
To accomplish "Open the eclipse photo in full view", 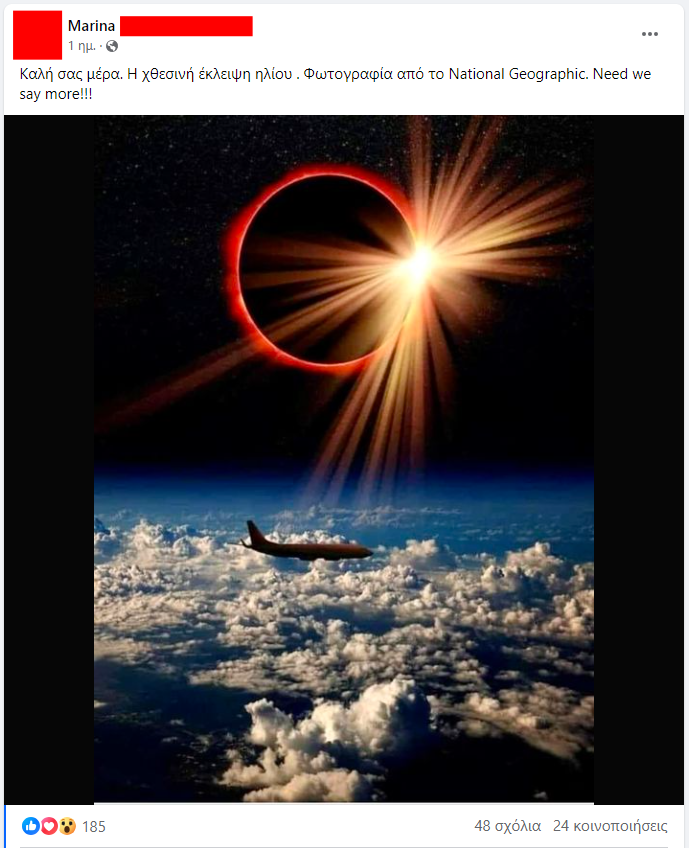I will click(344, 459).
